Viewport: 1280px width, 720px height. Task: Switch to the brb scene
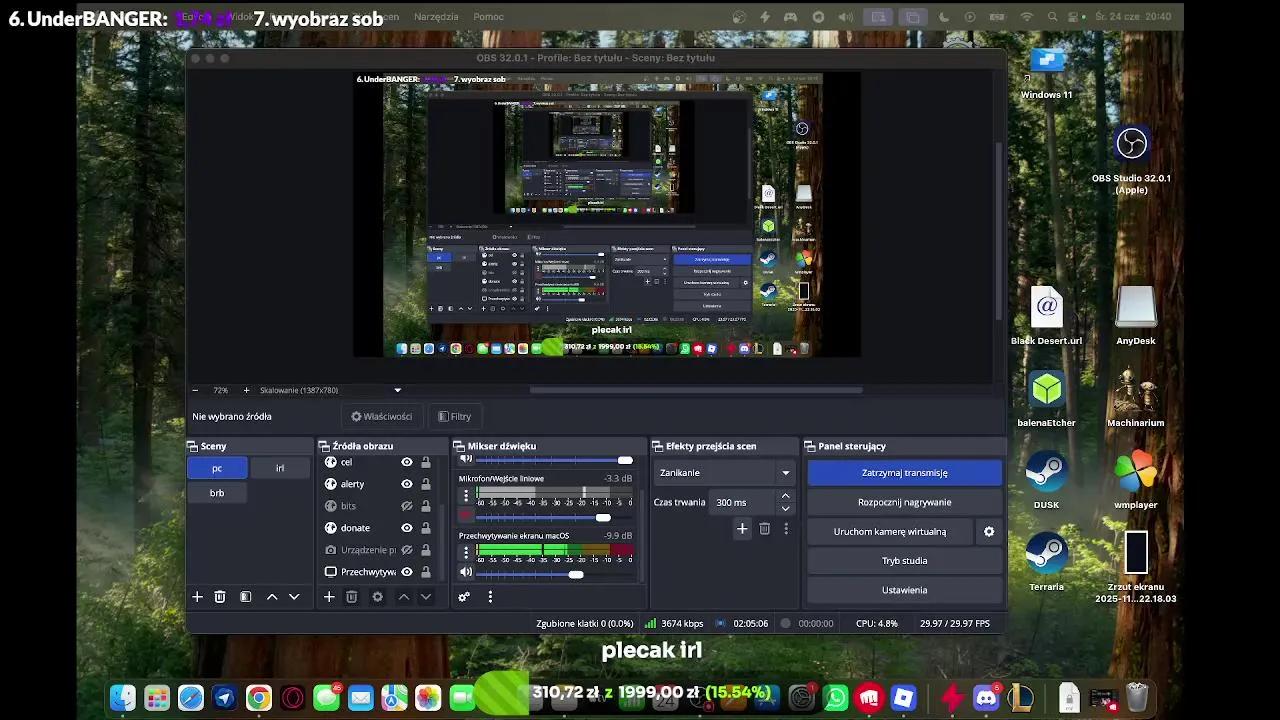217,493
